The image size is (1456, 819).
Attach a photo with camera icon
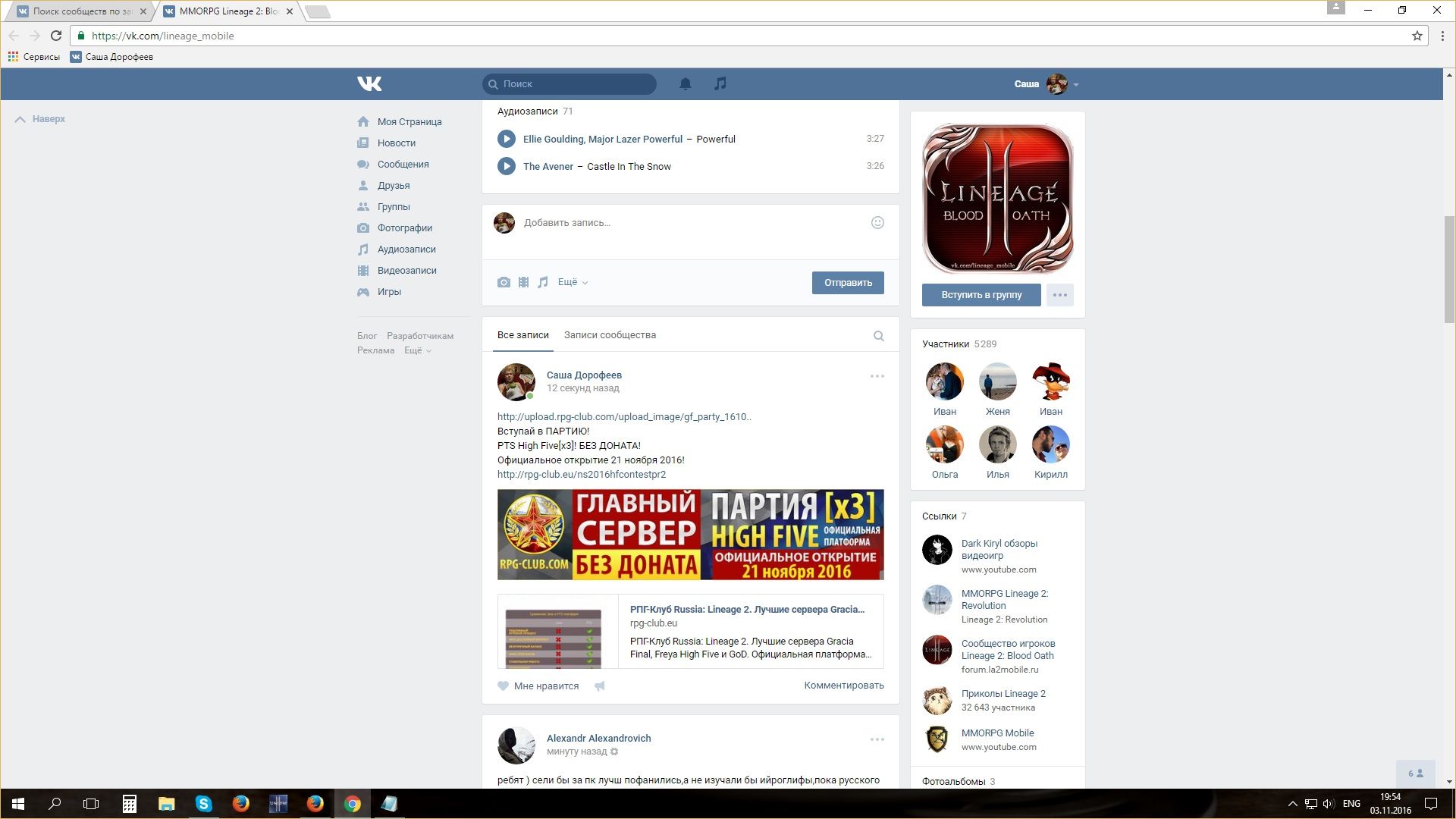(x=504, y=282)
